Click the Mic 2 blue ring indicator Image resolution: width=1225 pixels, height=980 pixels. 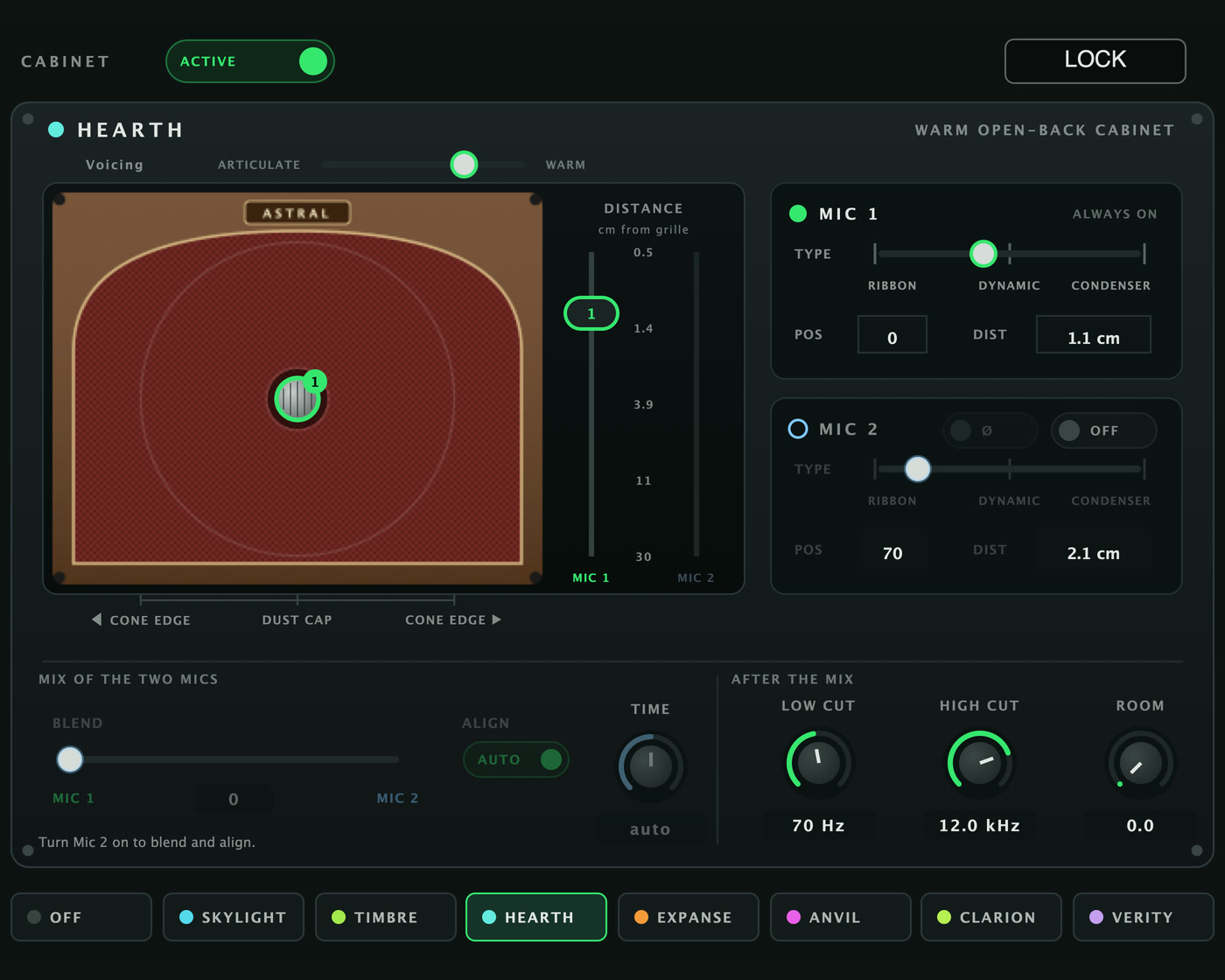pyautogui.click(x=798, y=429)
